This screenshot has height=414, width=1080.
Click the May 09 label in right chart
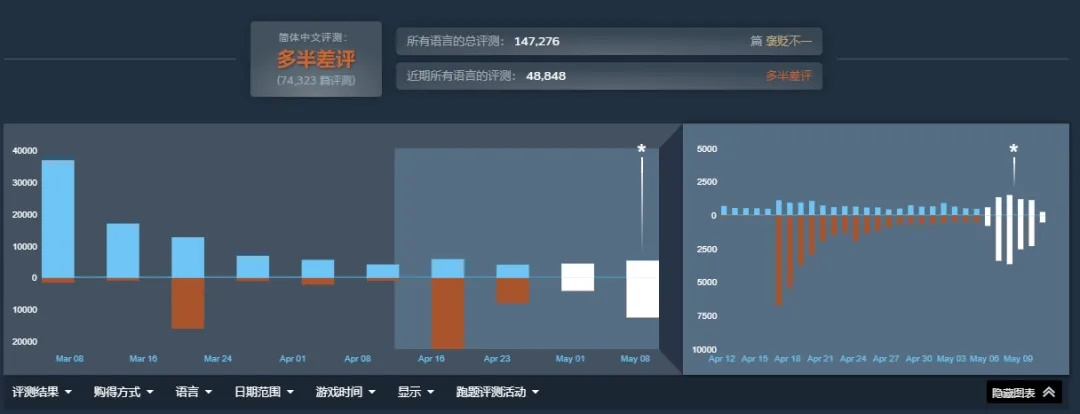tap(1017, 359)
